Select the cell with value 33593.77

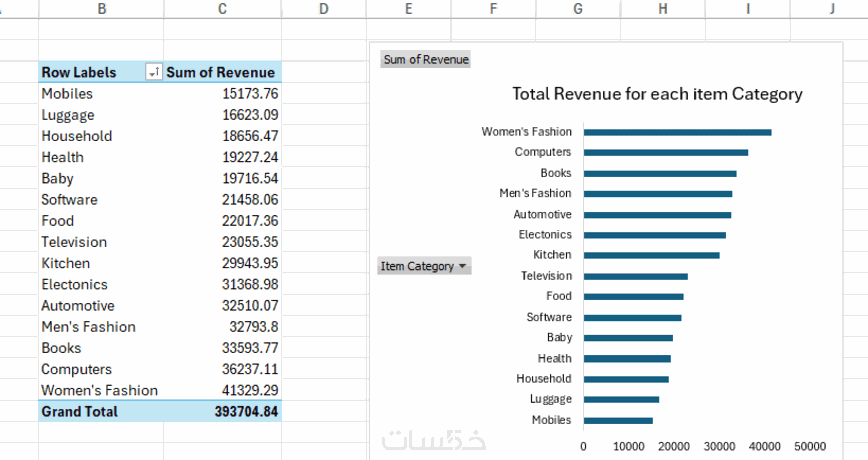[223, 348]
